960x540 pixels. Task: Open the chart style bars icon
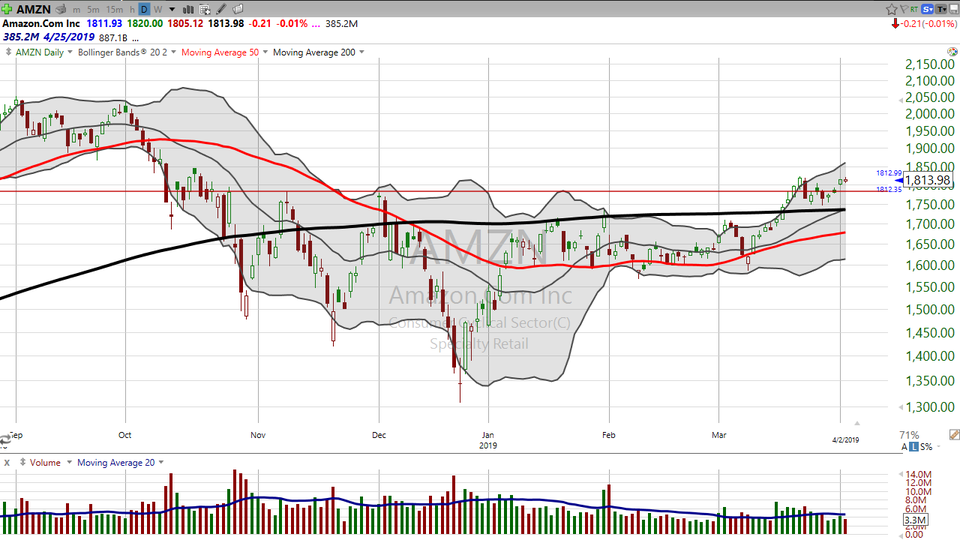pos(188,9)
